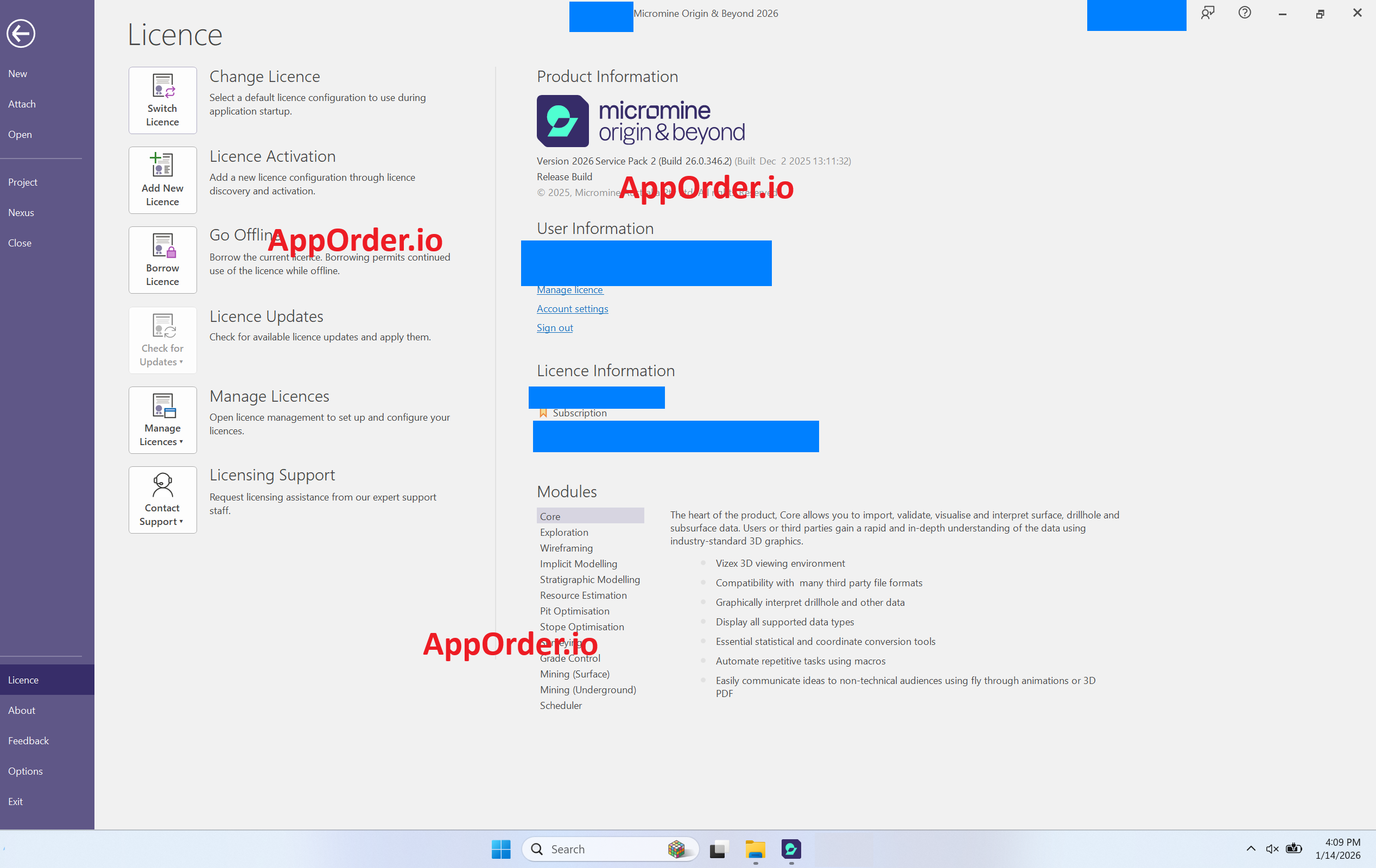Open the Switch Licence button

tap(162, 100)
